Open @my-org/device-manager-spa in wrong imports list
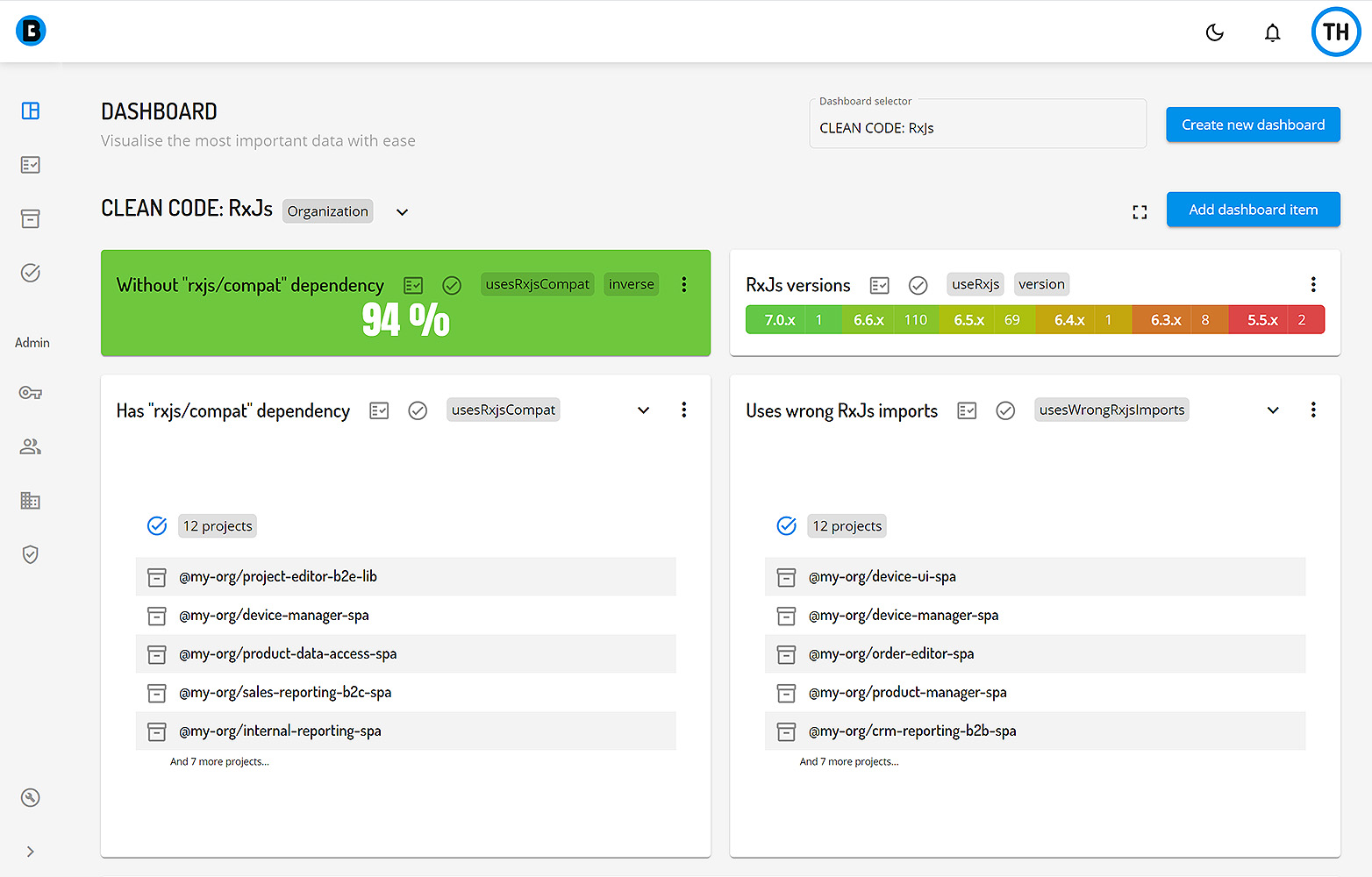This screenshot has width=1372, height=877. click(x=1035, y=616)
